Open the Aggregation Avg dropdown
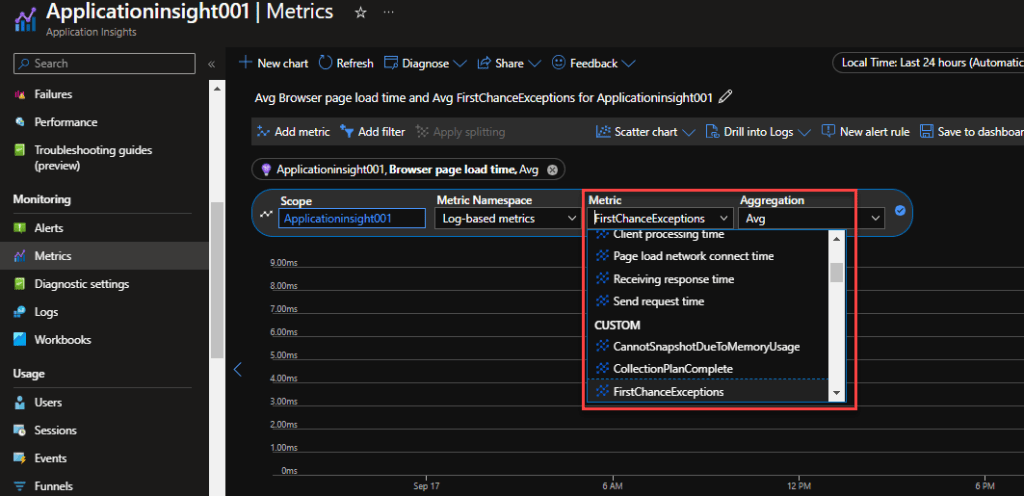1024x496 pixels. (812, 218)
